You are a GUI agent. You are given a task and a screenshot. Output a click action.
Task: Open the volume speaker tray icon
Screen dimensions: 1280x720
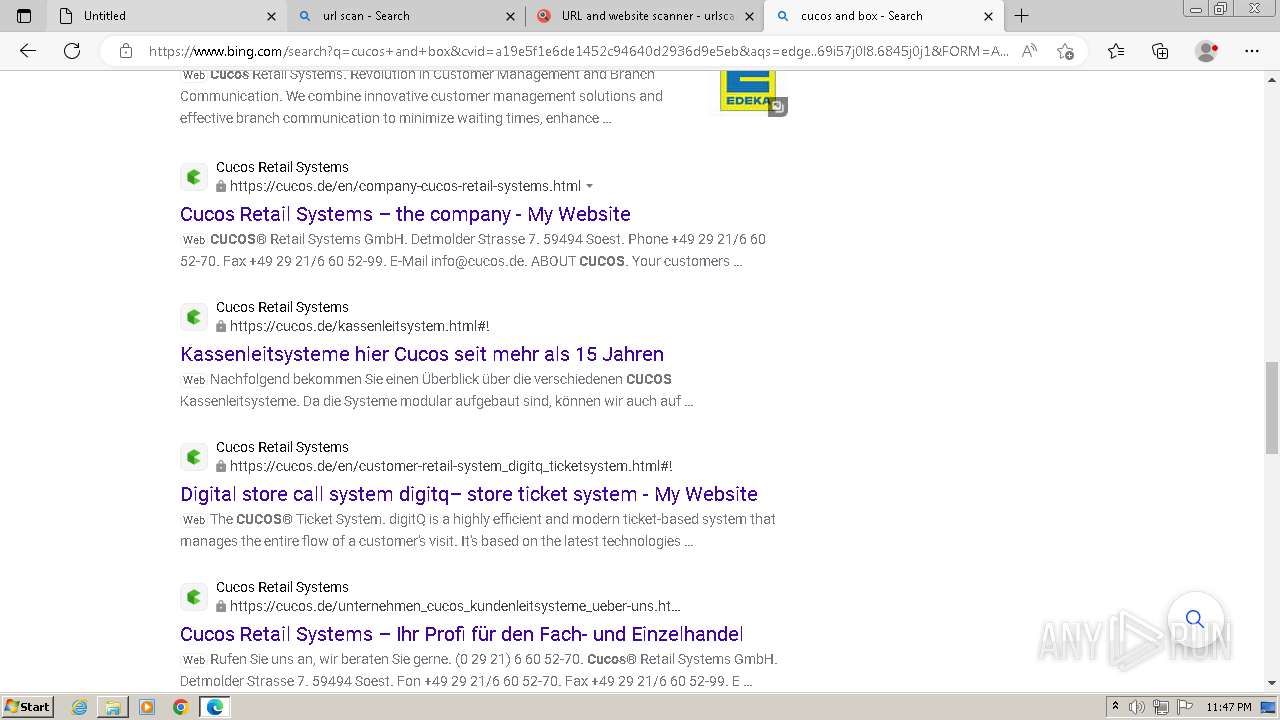1137,707
